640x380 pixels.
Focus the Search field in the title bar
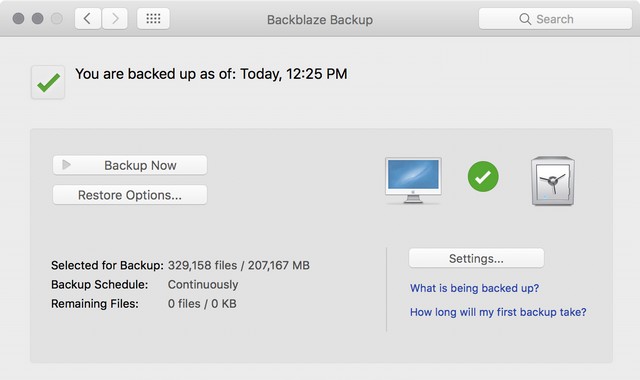click(555, 19)
